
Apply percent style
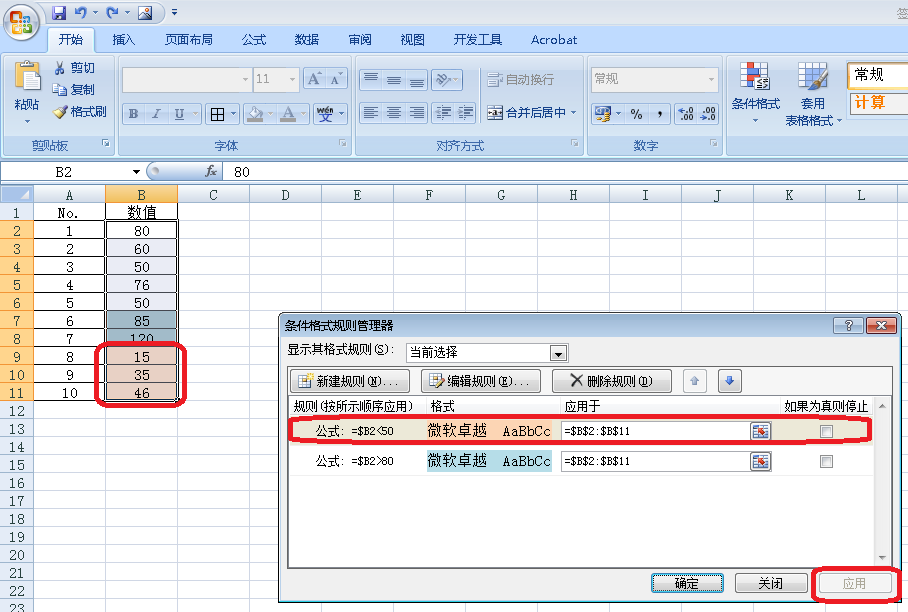(x=636, y=114)
